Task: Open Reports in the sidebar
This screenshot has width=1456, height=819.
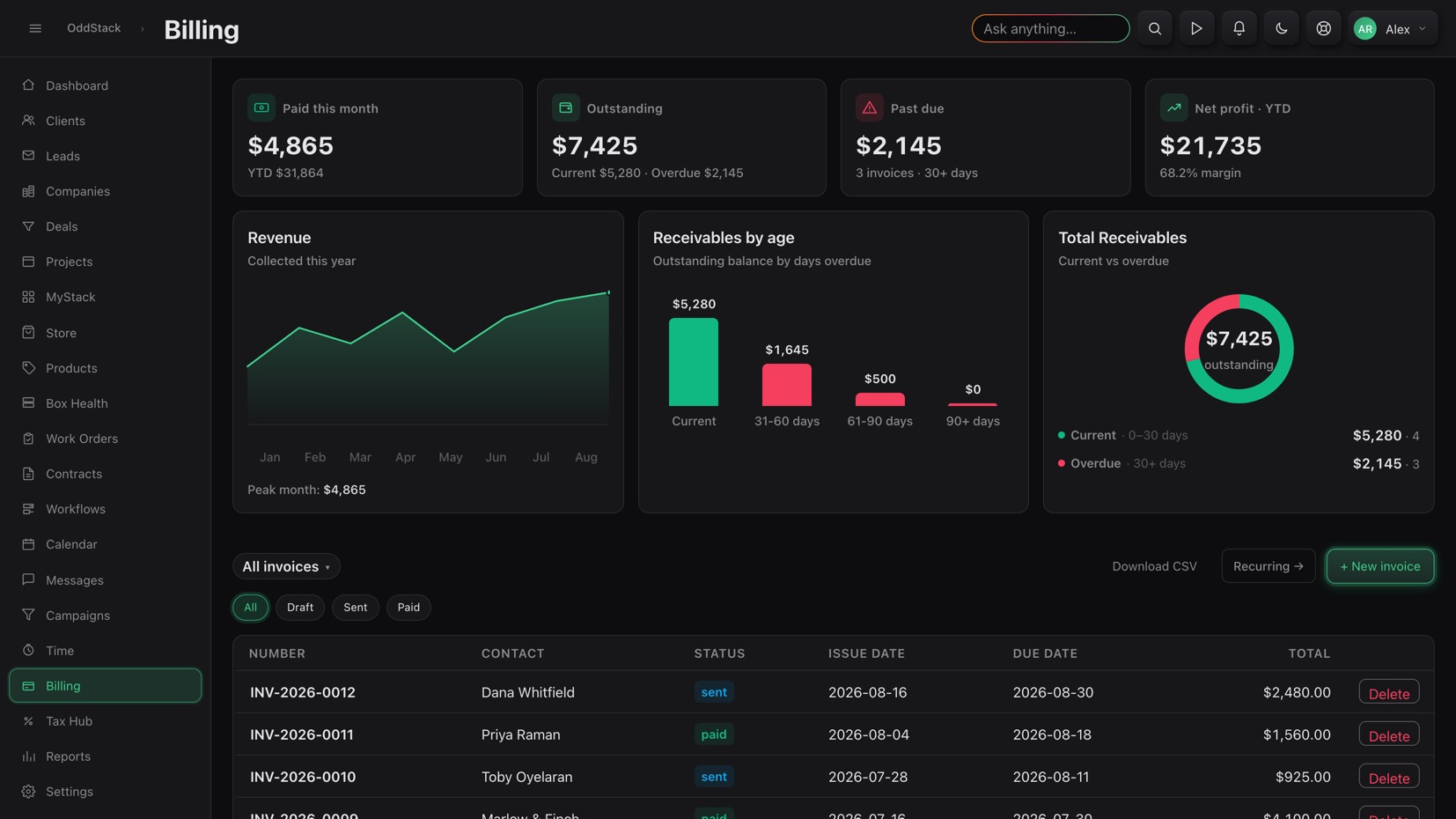Action: coord(105,756)
